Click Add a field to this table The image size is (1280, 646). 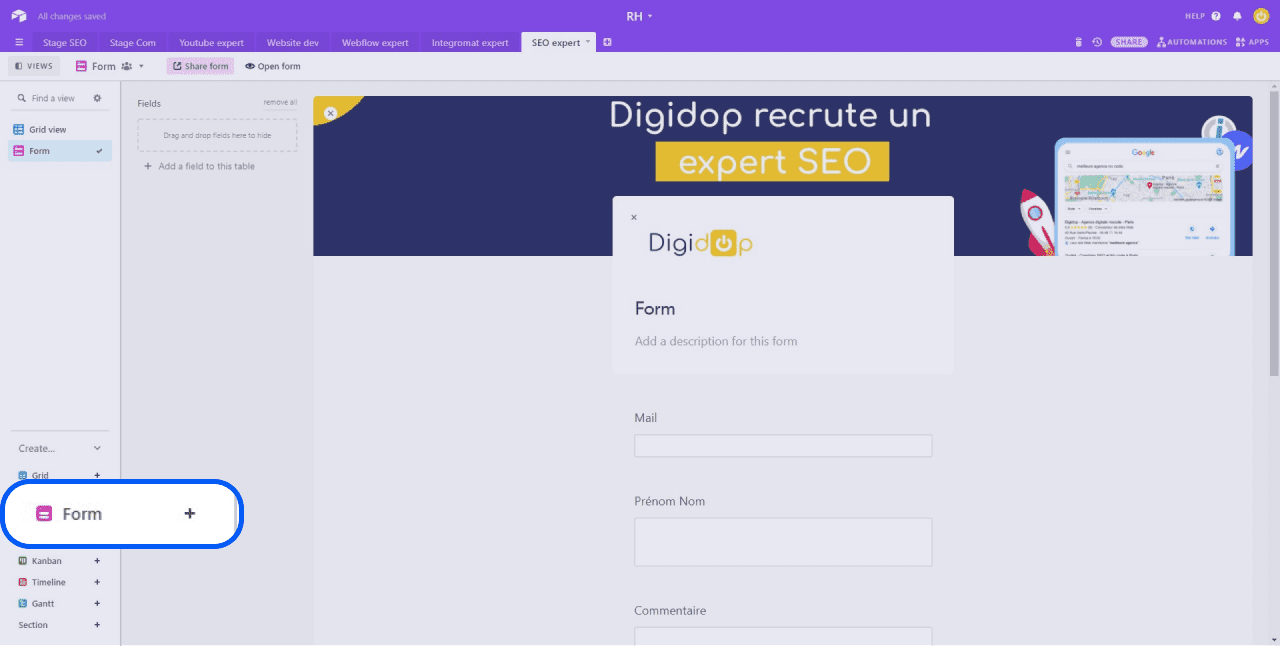tap(200, 166)
